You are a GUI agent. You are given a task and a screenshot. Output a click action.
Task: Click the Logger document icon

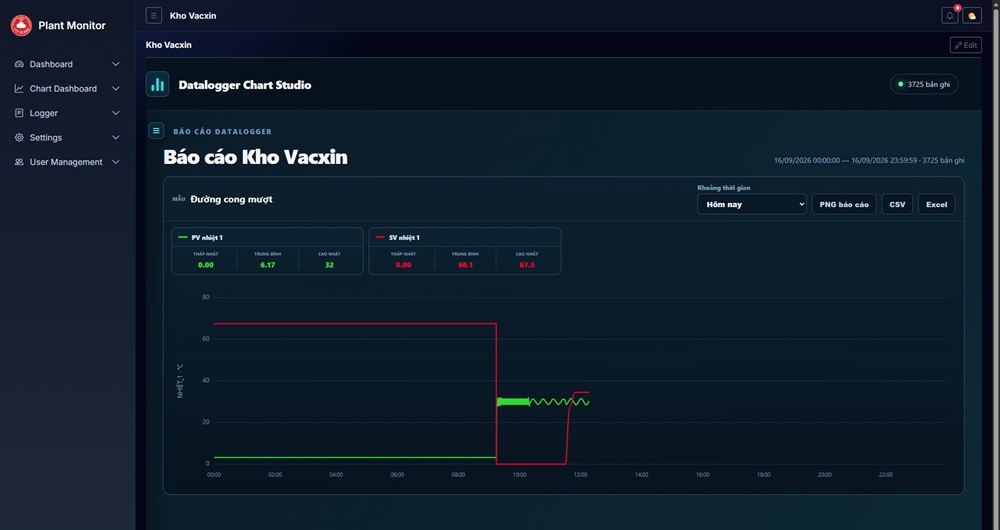coord(19,113)
